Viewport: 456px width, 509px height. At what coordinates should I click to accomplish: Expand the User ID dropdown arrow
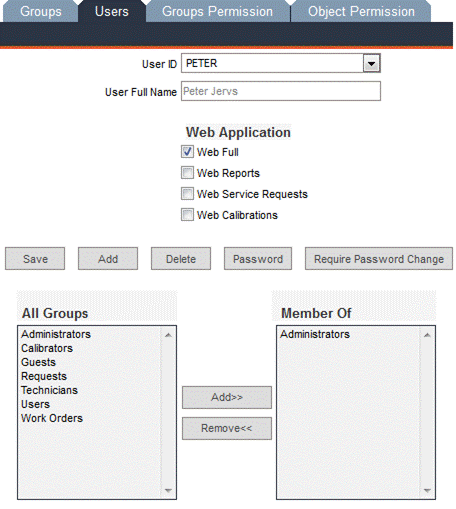pos(371,63)
